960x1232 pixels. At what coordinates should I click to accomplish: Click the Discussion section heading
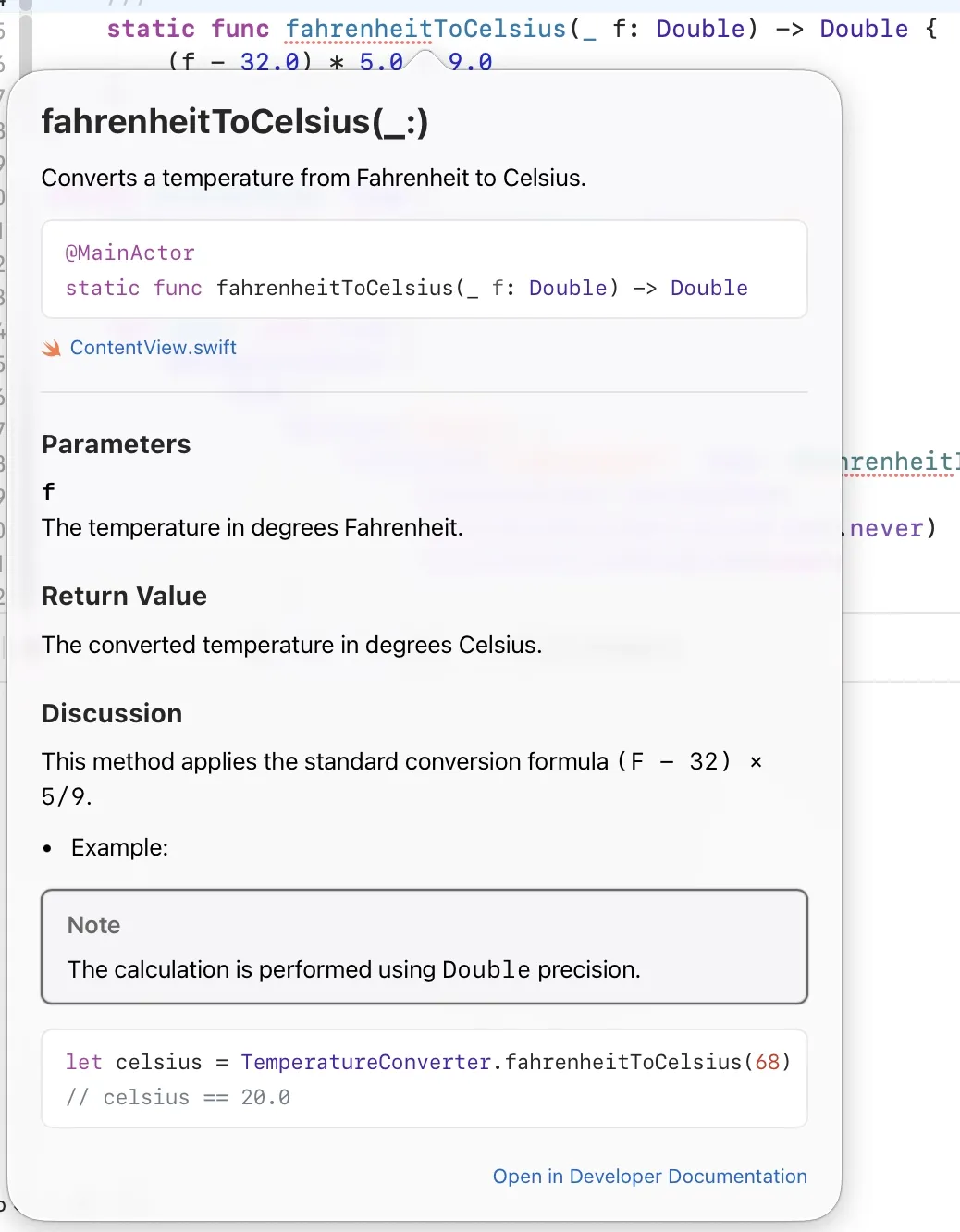(112, 713)
